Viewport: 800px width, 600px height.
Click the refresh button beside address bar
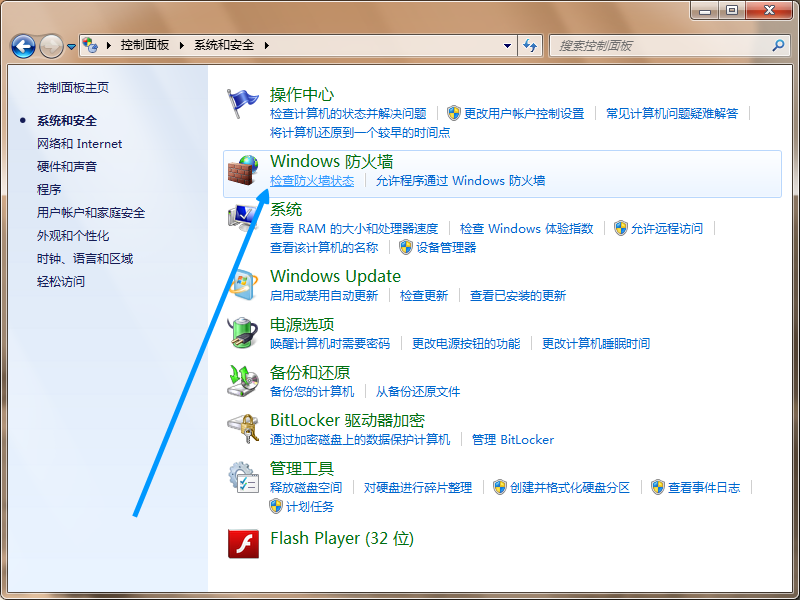click(x=530, y=46)
